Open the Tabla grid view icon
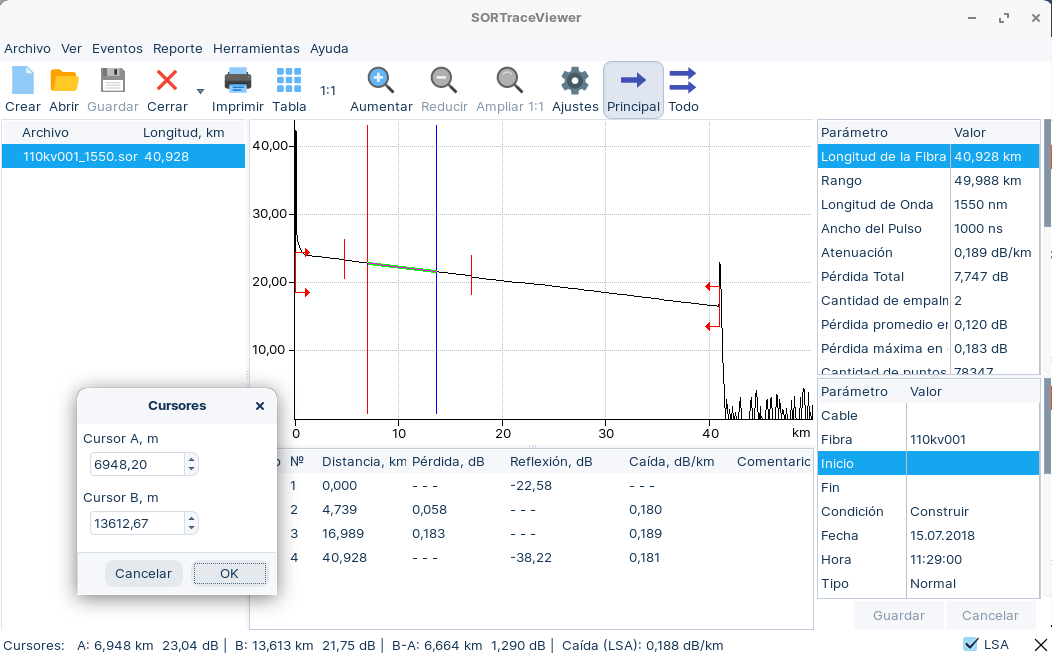The image size is (1052, 658). coord(289,81)
